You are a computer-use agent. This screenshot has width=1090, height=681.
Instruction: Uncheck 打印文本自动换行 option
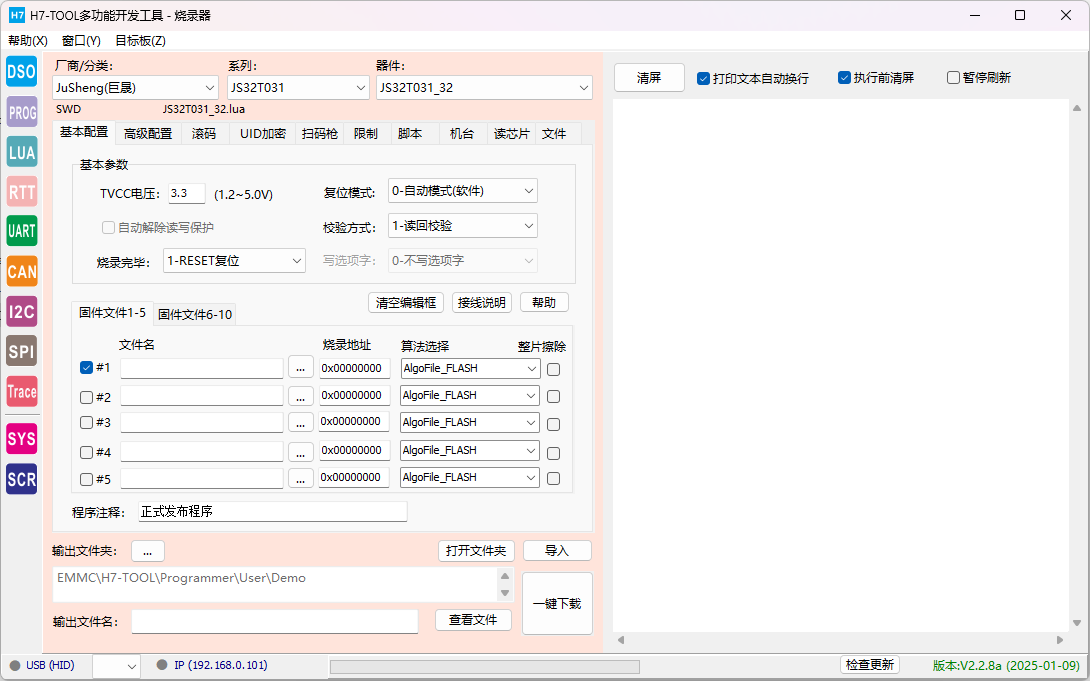click(x=704, y=78)
